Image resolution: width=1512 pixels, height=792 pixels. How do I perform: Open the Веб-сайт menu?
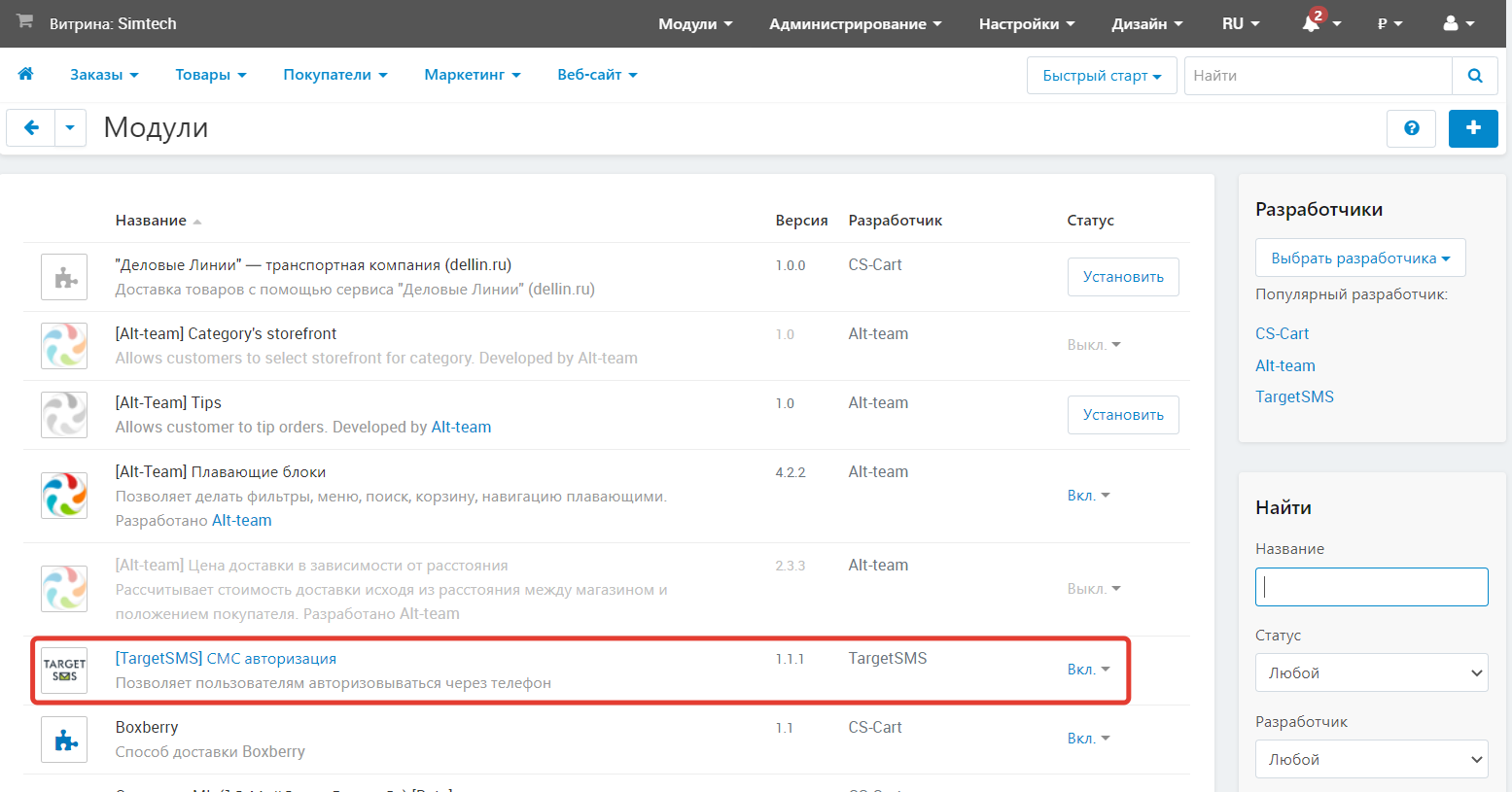pos(597,74)
